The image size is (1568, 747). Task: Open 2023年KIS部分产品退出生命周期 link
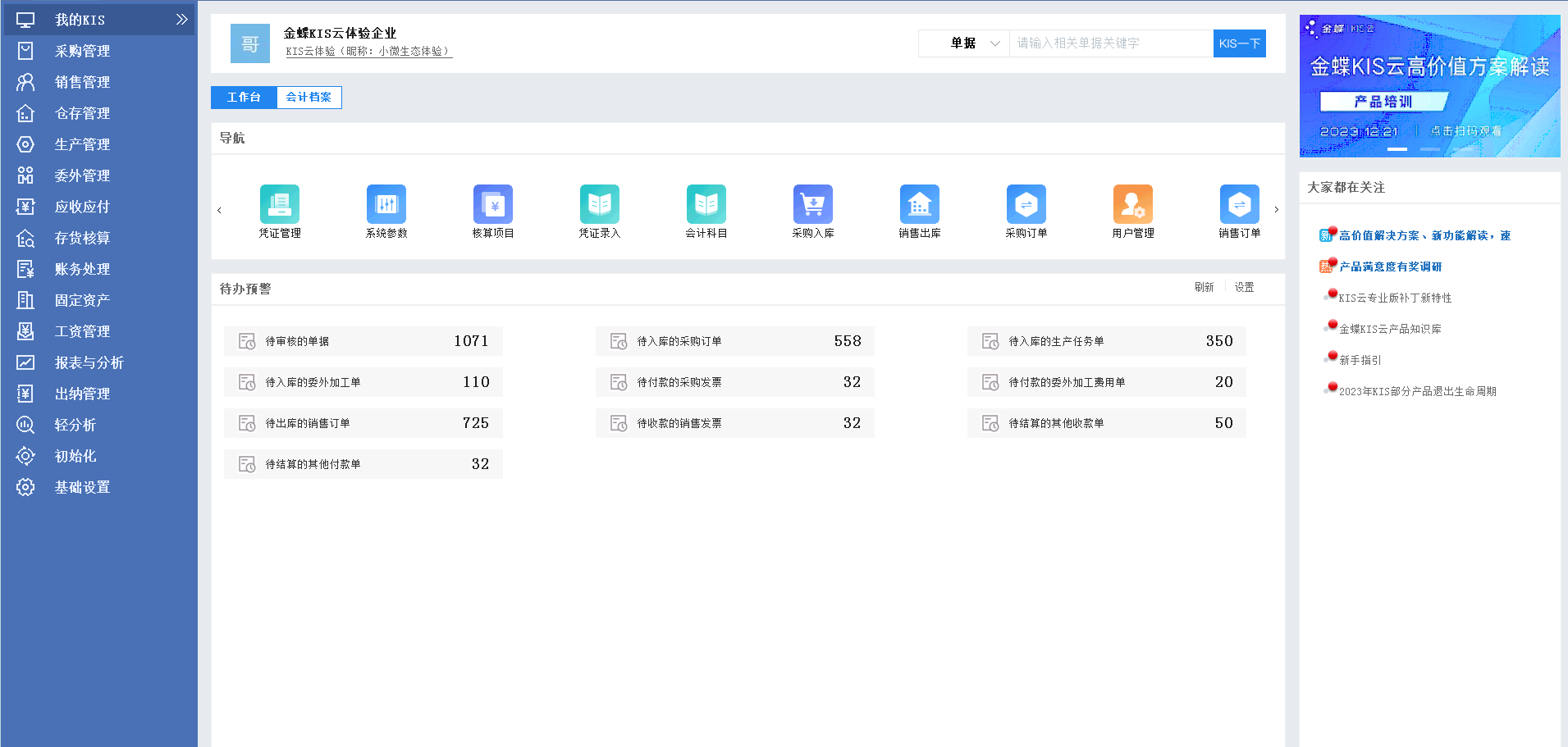coord(1417,392)
